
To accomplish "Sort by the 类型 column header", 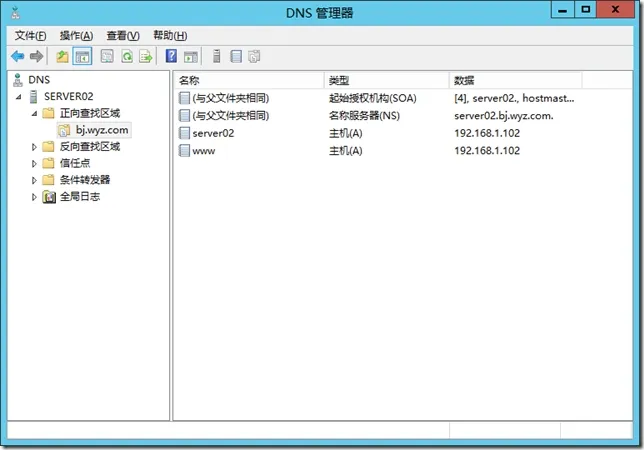I will 386,80.
